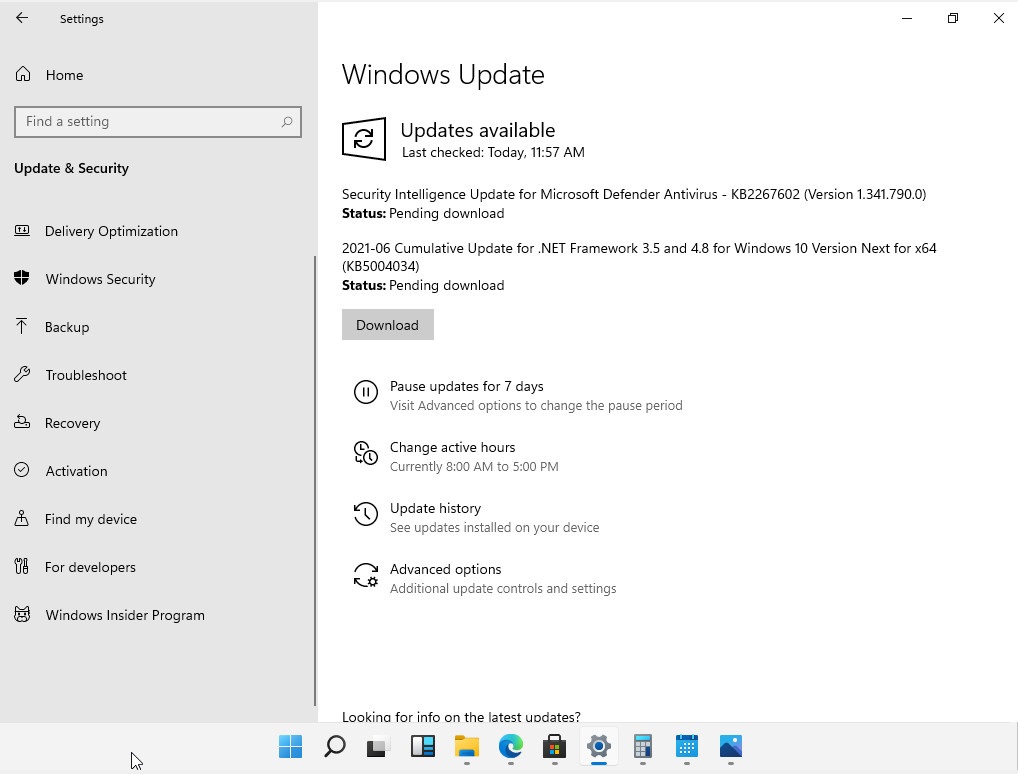Click the Download button
The image size is (1018, 774).
click(x=388, y=325)
